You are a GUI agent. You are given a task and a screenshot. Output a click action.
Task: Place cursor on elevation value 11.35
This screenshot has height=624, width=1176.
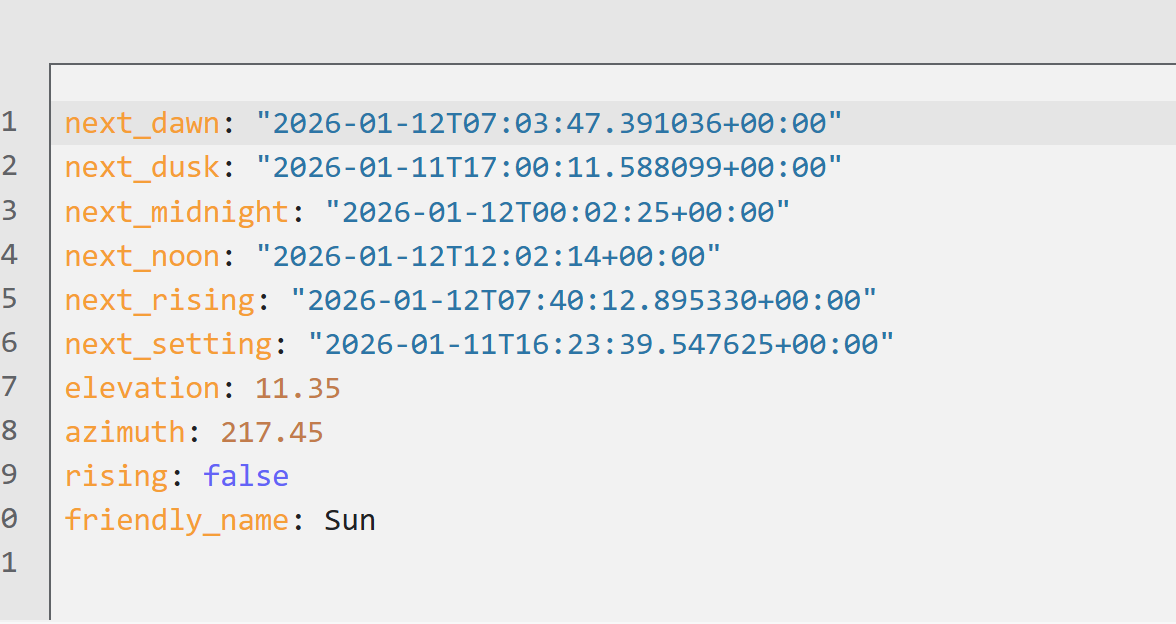point(298,388)
